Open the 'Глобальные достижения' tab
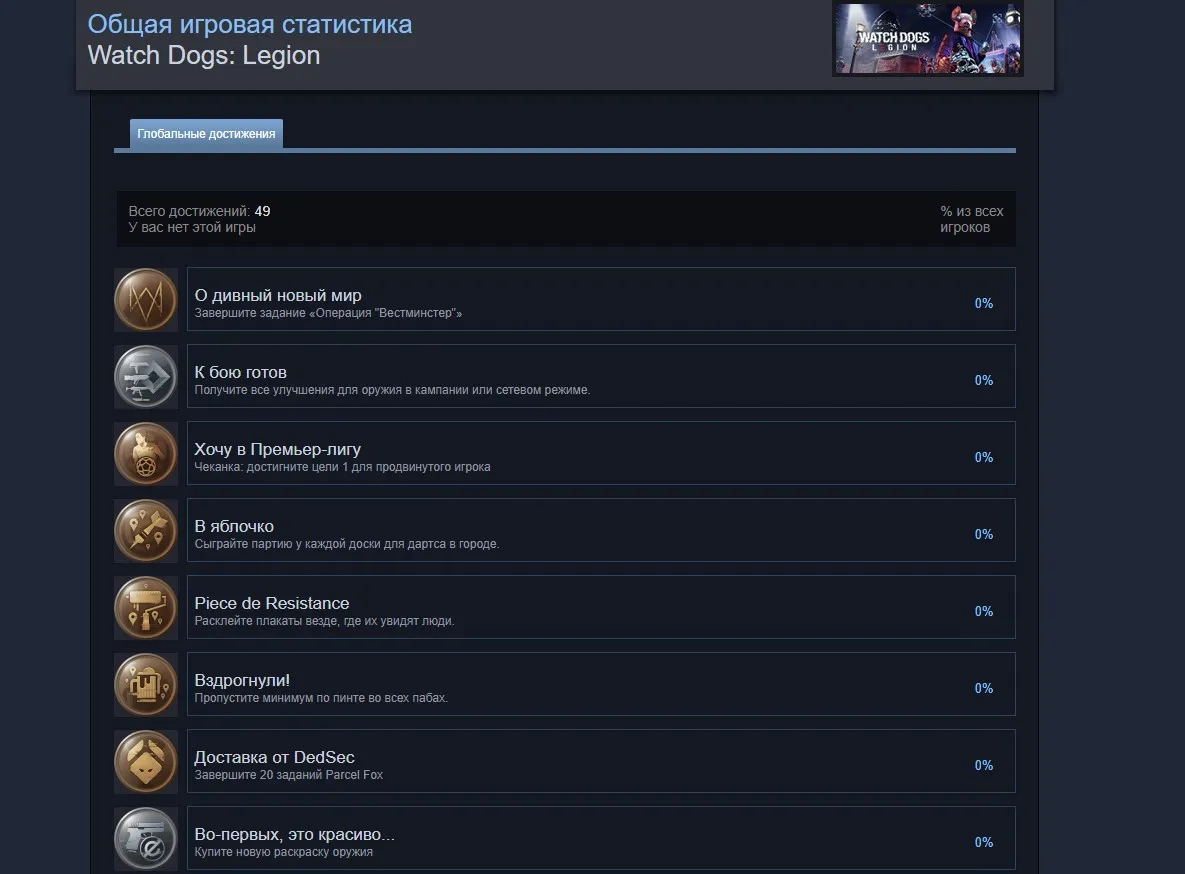The image size is (1185, 874). point(206,134)
